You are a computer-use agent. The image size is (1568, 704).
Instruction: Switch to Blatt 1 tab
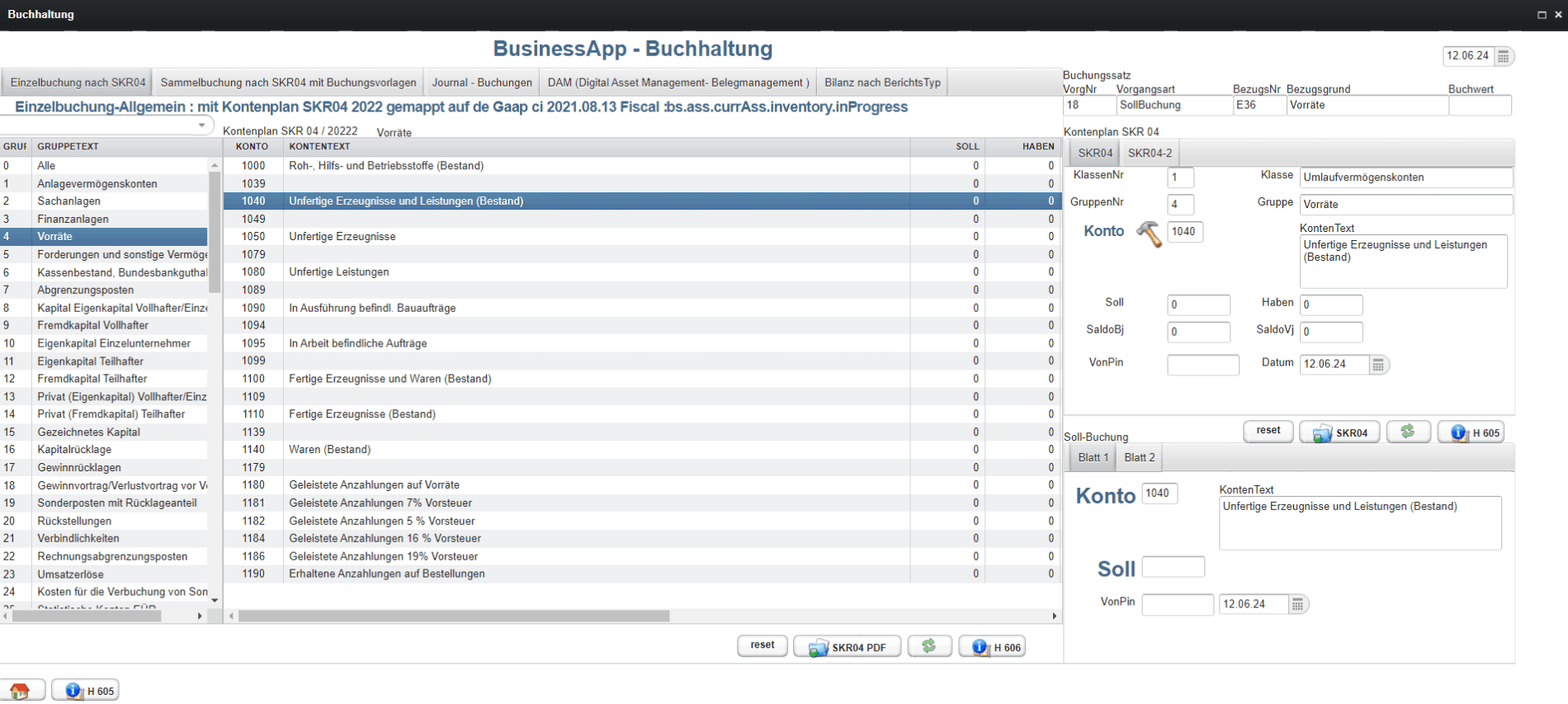(x=1093, y=458)
